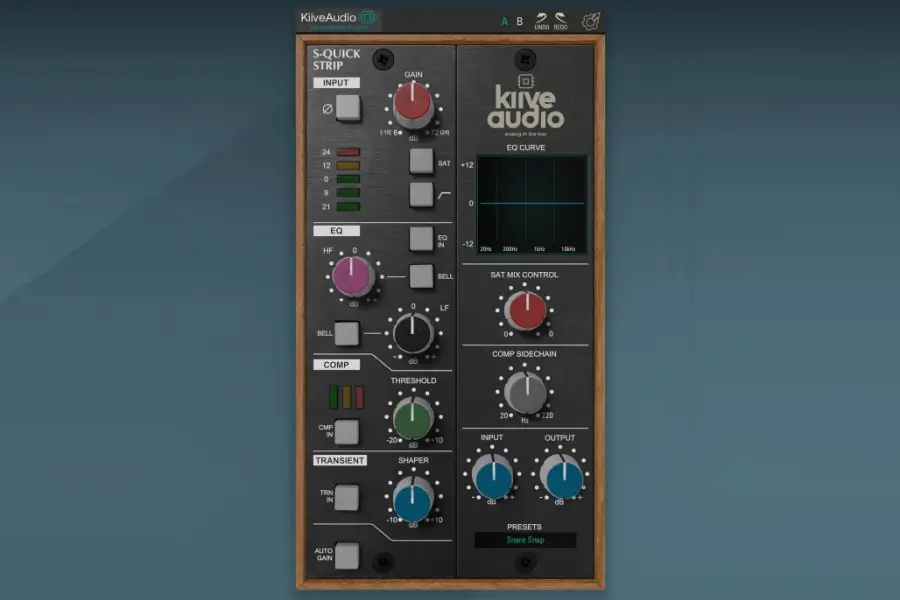This screenshot has width=900, height=600.
Task: Toggle the SAT saturation button
Action: click(421, 161)
